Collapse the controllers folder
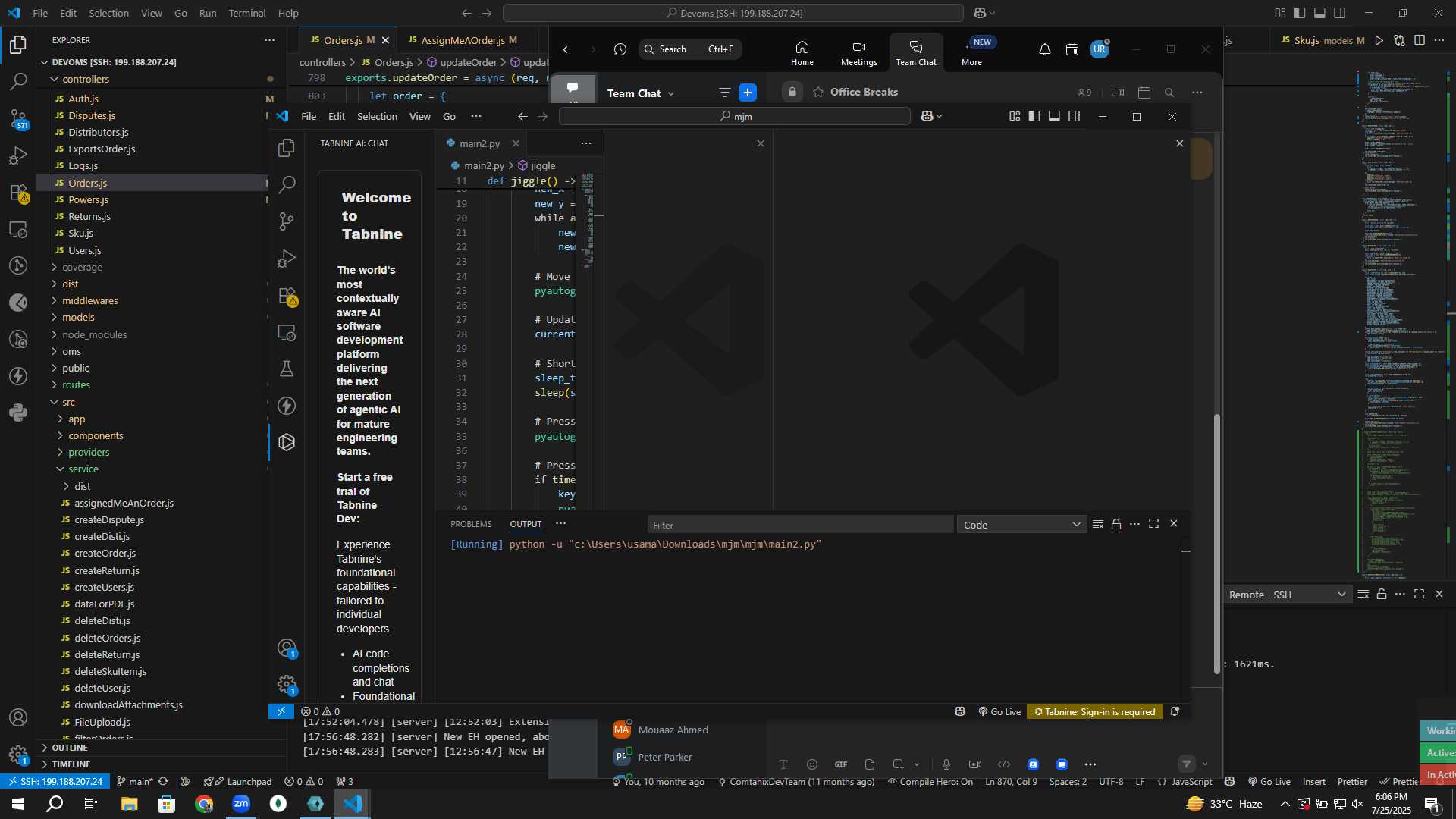Image resolution: width=1456 pixels, height=819 pixels. tap(85, 79)
